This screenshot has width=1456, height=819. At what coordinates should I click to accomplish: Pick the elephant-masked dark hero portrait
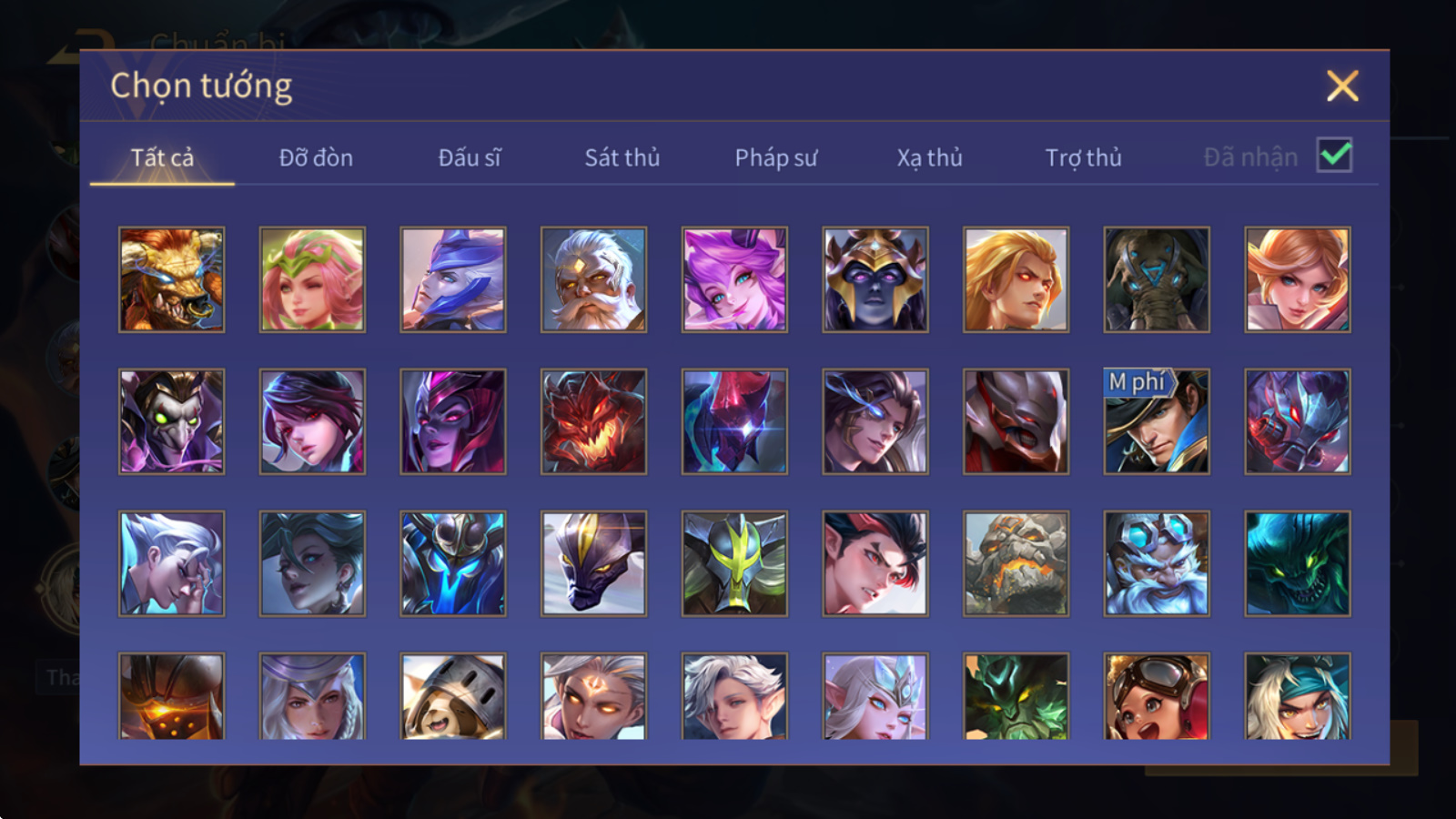click(1157, 279)
